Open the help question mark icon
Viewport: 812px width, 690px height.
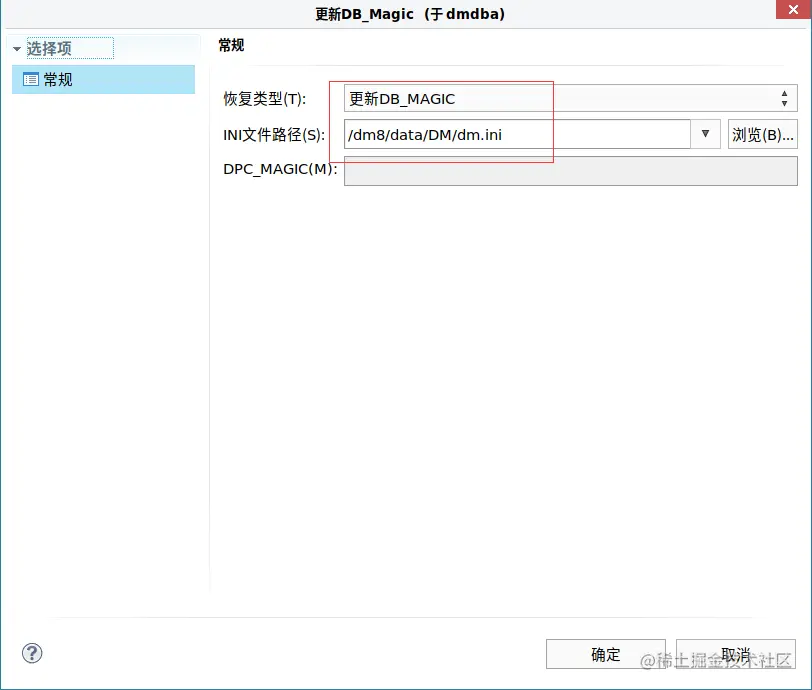tap(31, 653)
